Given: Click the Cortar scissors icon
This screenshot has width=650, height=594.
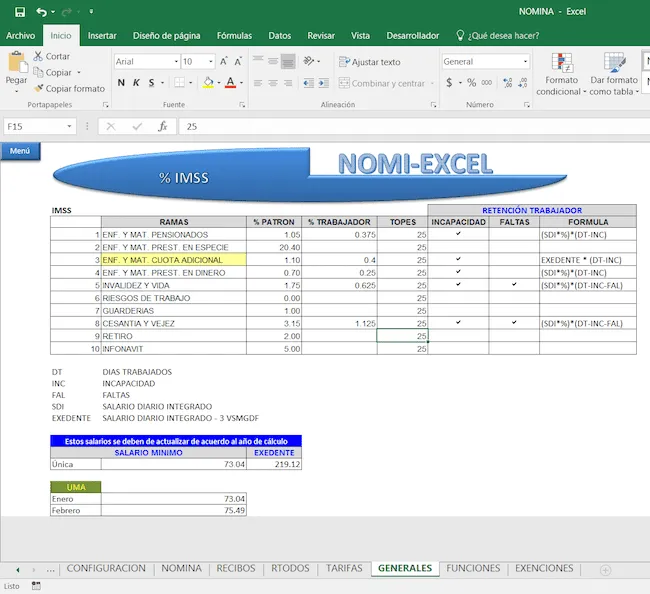Looking at the screenshot, I should point(37,57).
